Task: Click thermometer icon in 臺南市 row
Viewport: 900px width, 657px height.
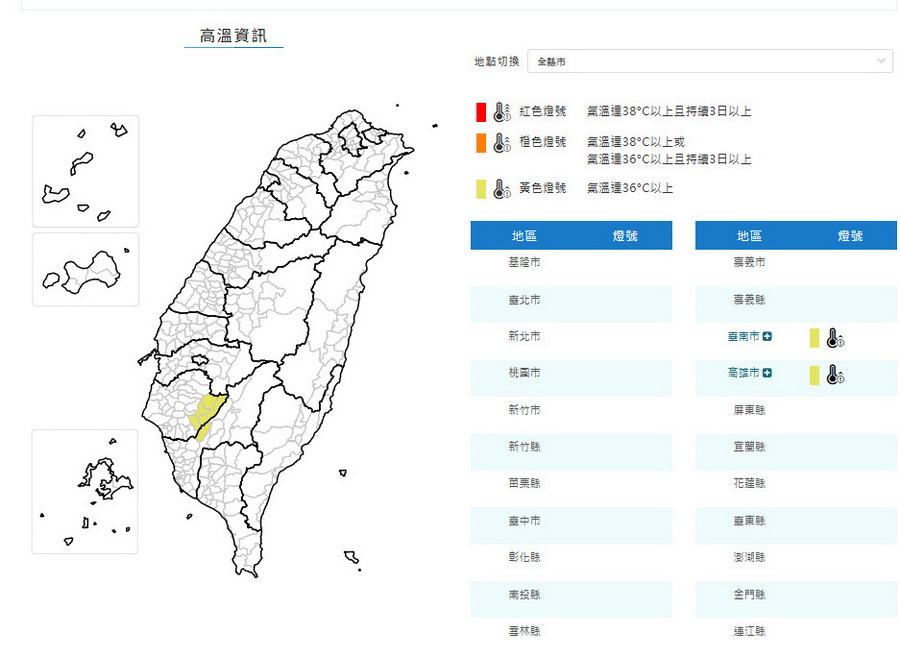Action: pos(835,339)
